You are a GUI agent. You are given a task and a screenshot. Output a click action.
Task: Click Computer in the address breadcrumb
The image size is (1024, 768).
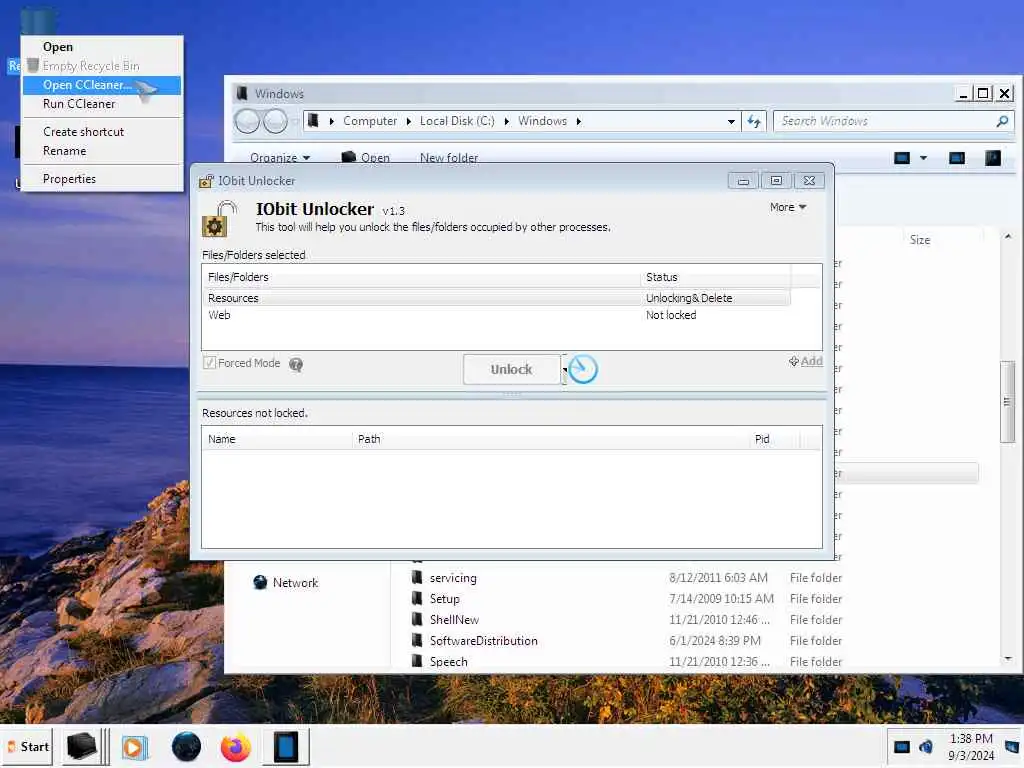point(370,121)
